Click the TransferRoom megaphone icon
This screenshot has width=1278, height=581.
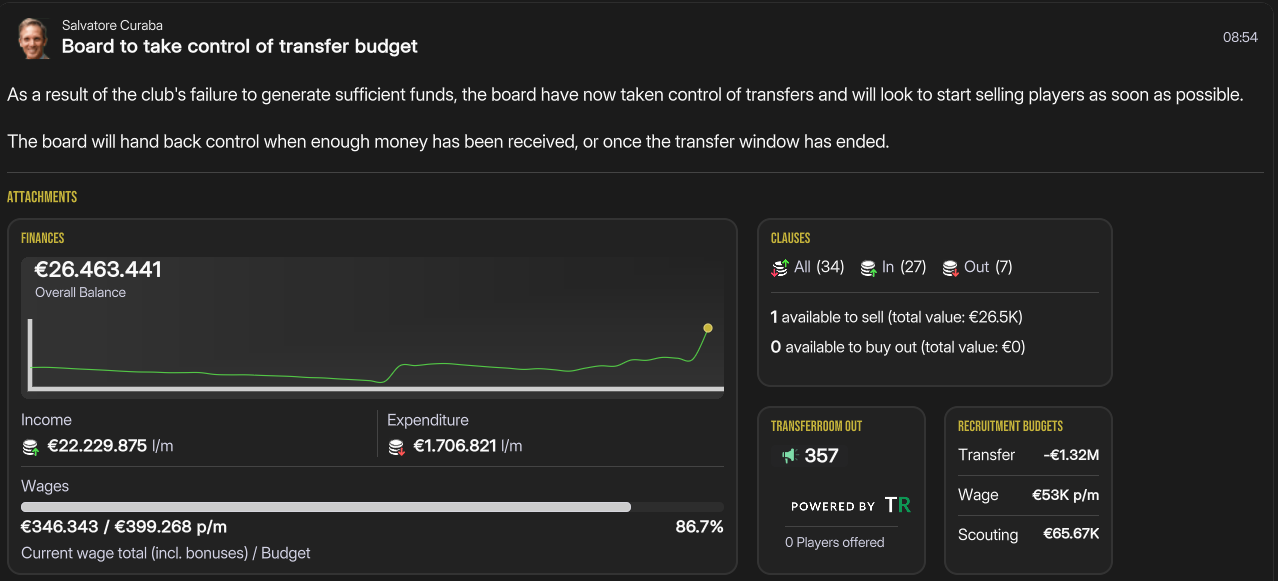point(789,456)
